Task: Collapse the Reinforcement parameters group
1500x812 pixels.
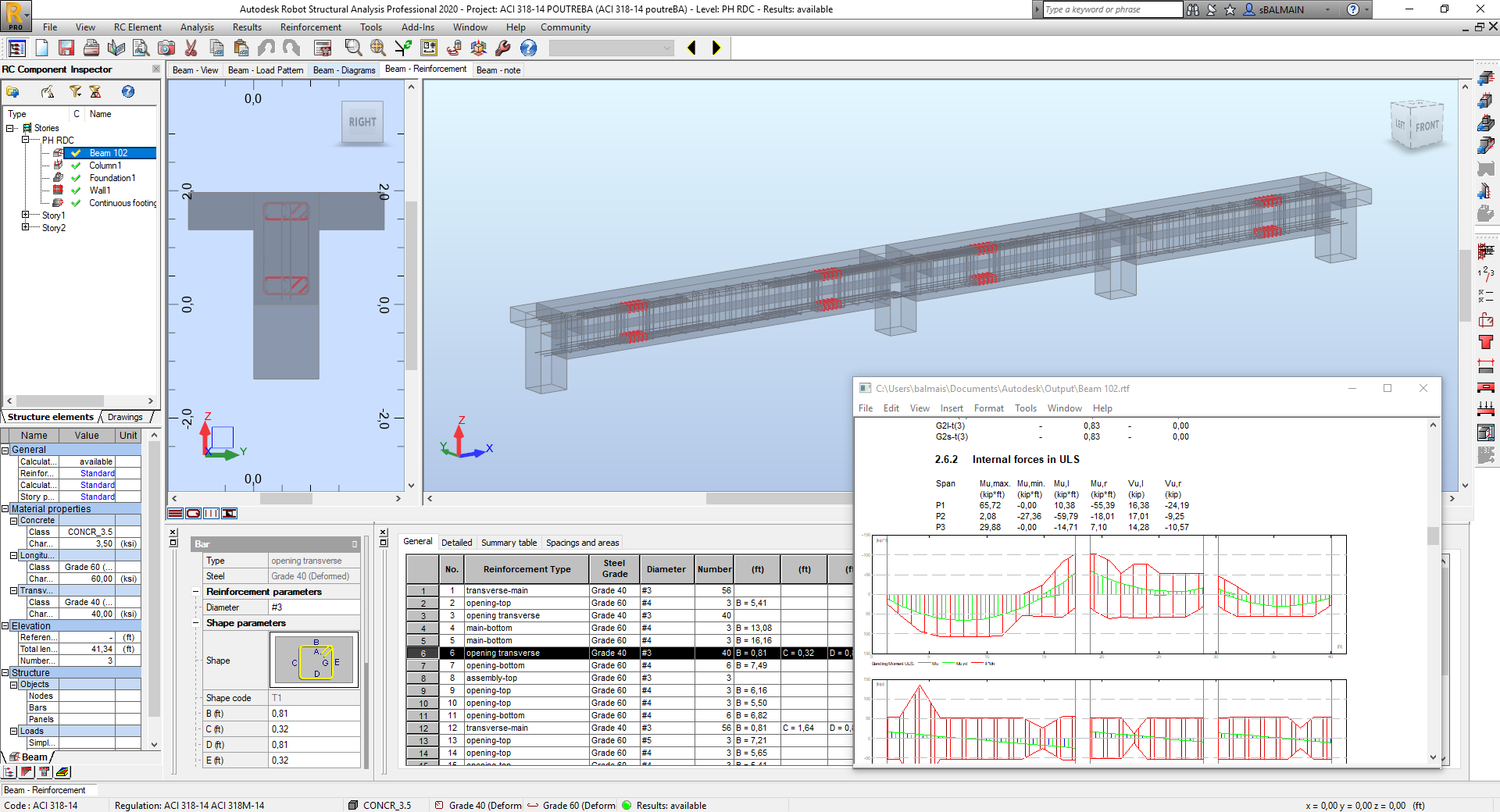Action: point(195,592)
